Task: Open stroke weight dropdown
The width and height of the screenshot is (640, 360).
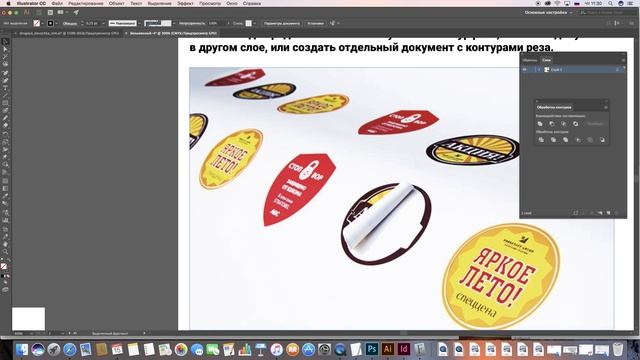Action: pos(103,24)
